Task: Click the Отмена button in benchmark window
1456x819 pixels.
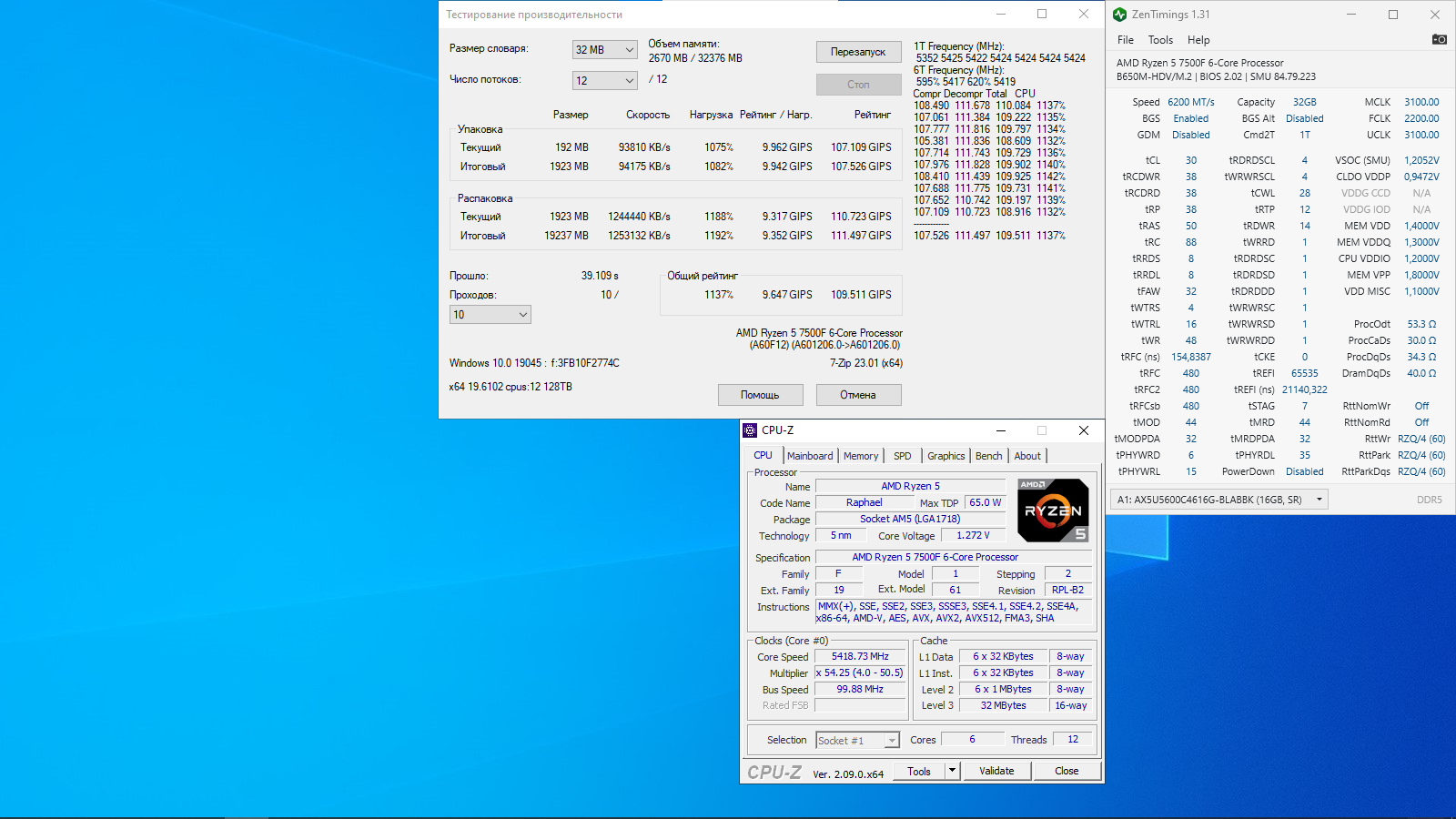Action: click(x=858, y=395)
